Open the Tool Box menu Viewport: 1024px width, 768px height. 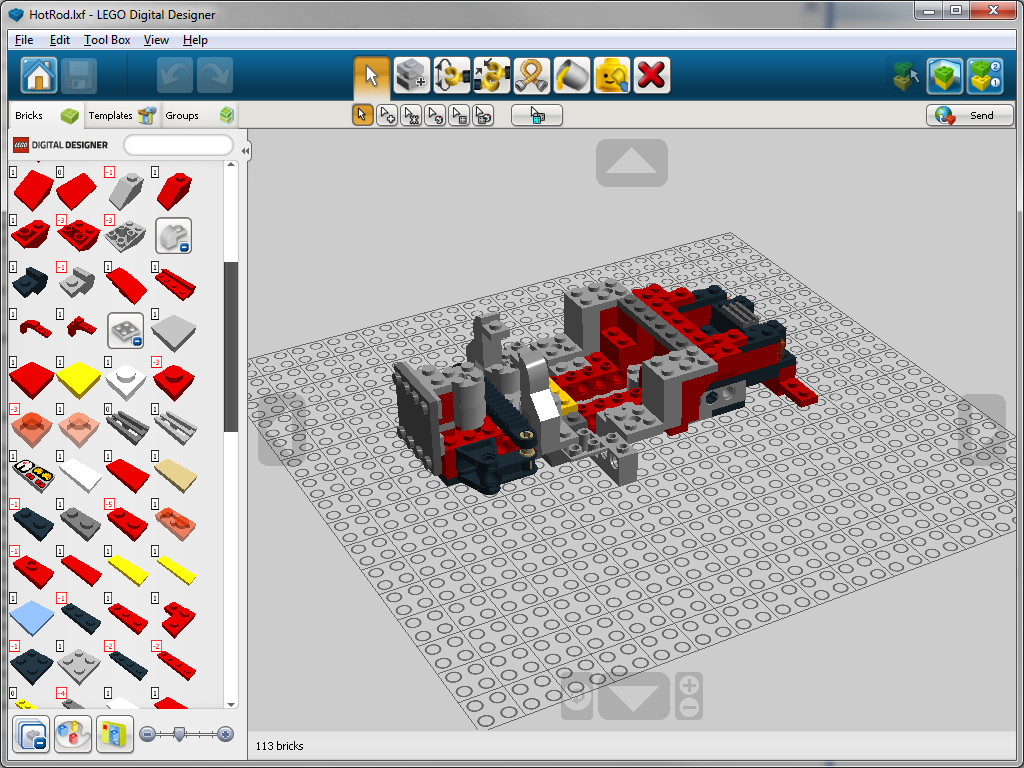click(x=107, y=40)
